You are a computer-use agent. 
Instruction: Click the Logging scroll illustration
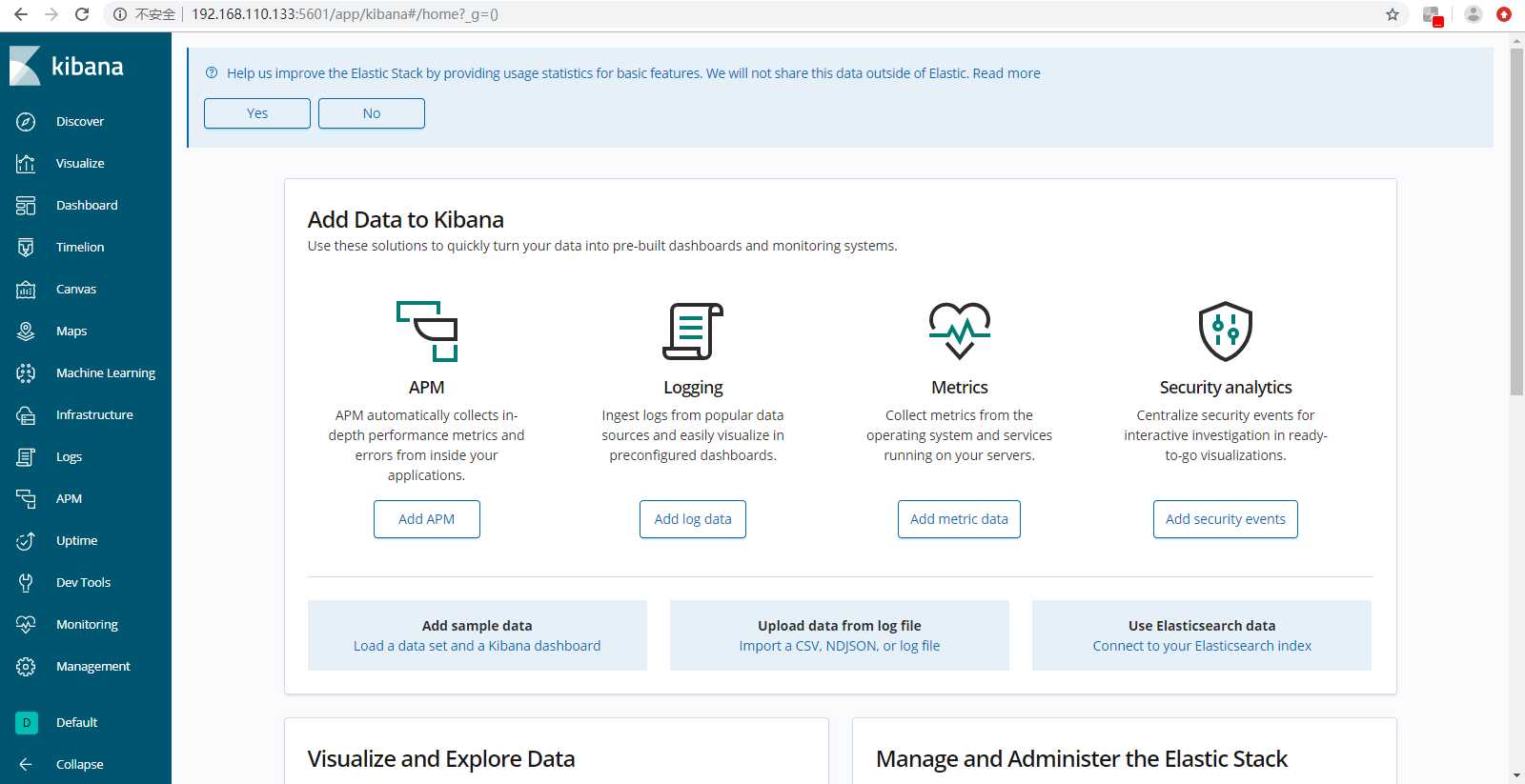click(693, 332)
